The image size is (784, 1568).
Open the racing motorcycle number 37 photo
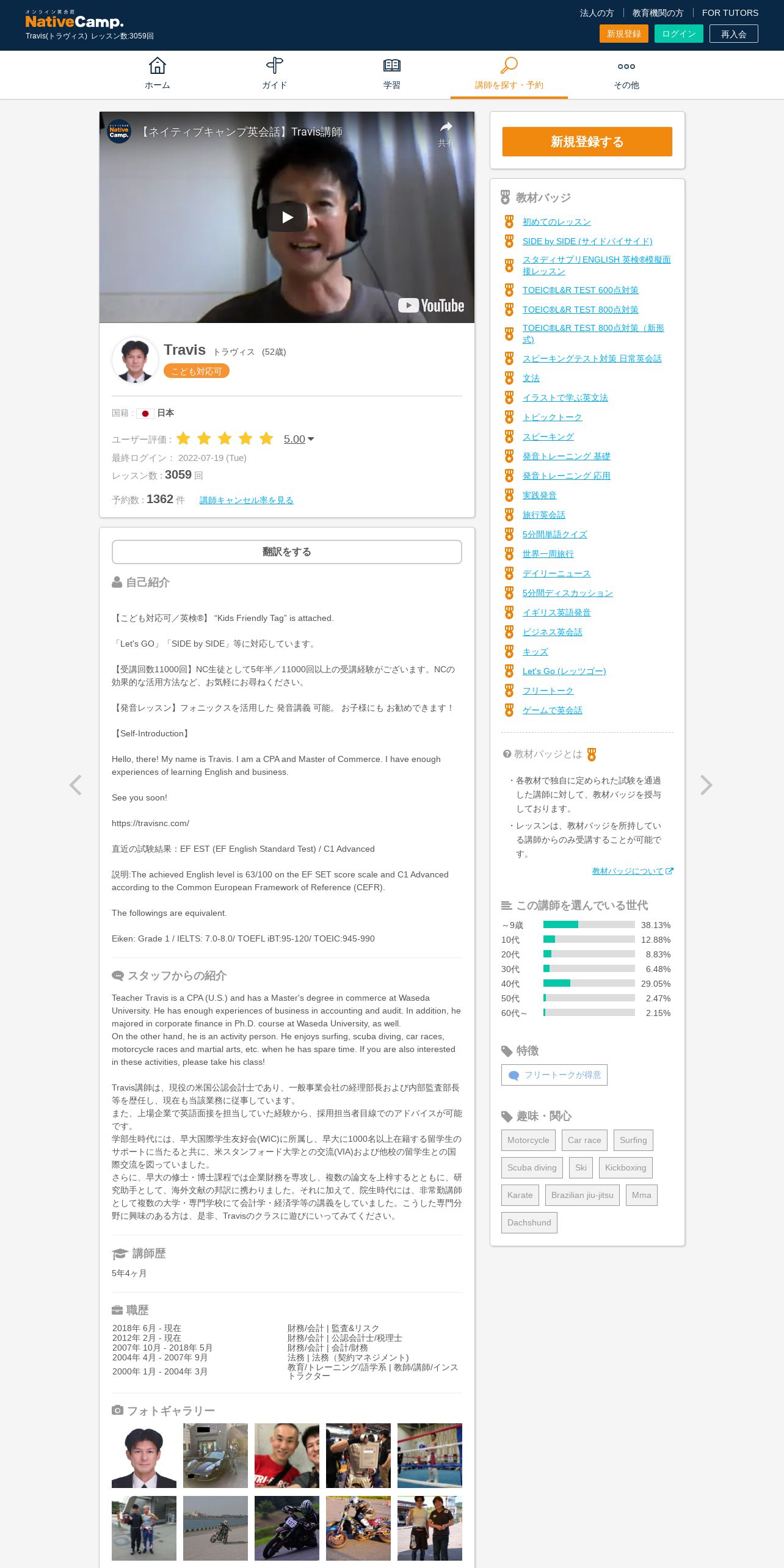[x=287, y=1528]
